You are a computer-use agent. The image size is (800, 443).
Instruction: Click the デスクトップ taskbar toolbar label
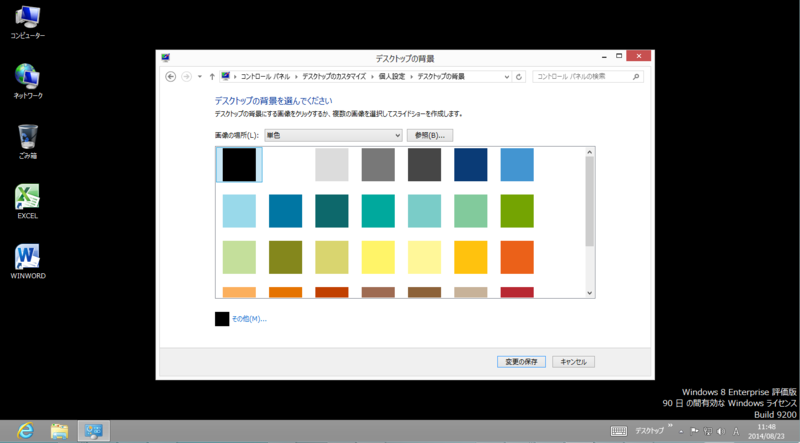tap(649, 431)
